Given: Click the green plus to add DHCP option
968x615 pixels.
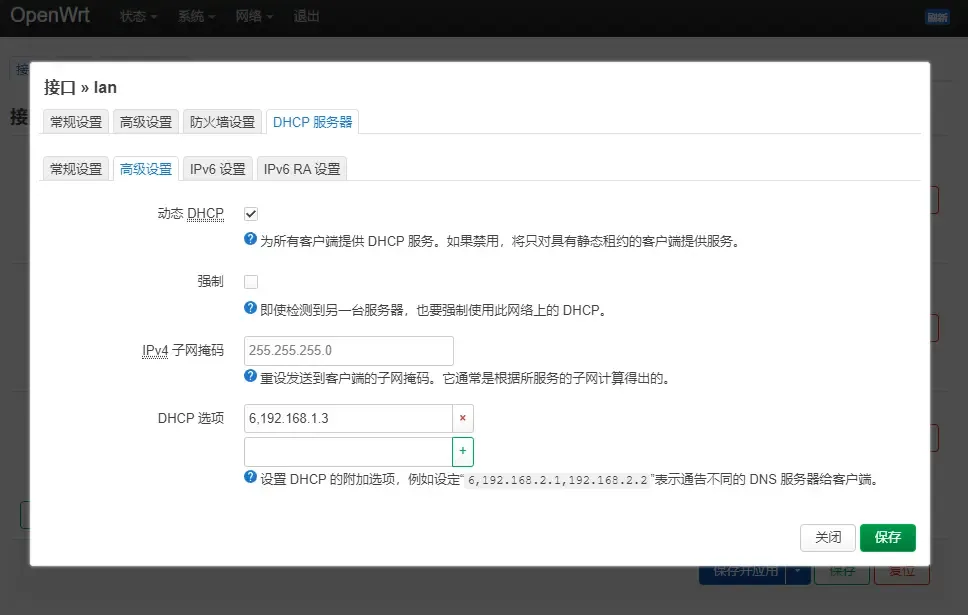Looking at the screenshot, I should coord(462,452).
